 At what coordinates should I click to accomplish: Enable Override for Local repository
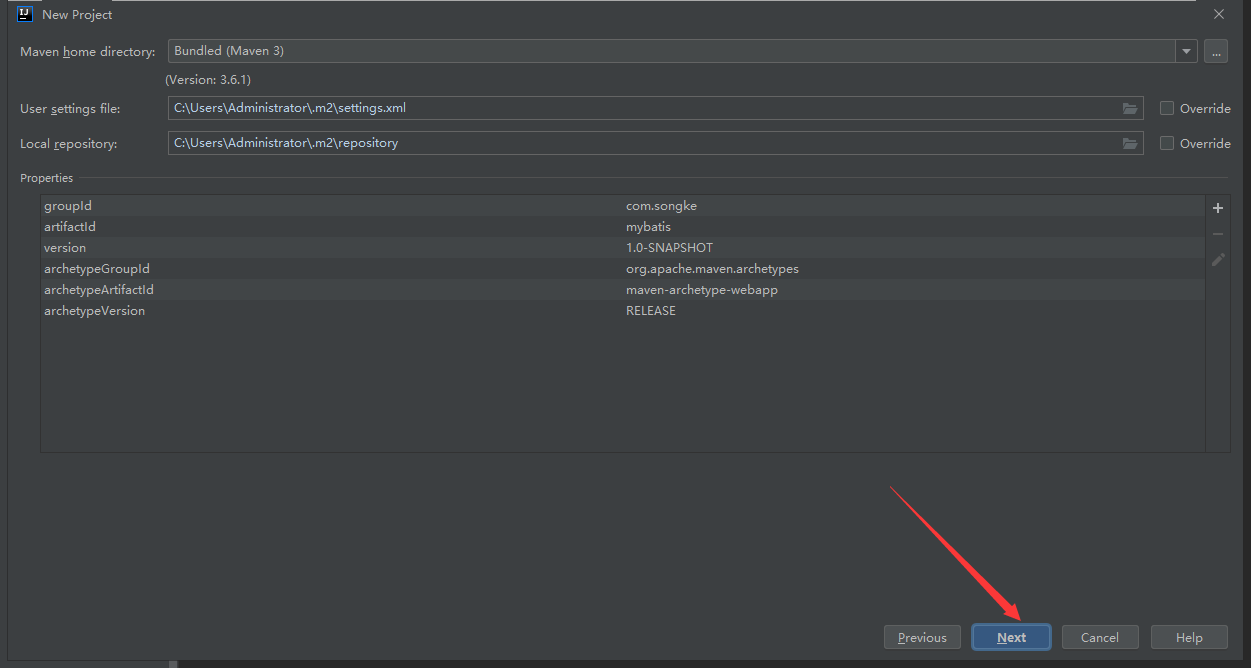[x=1167, y=143]
